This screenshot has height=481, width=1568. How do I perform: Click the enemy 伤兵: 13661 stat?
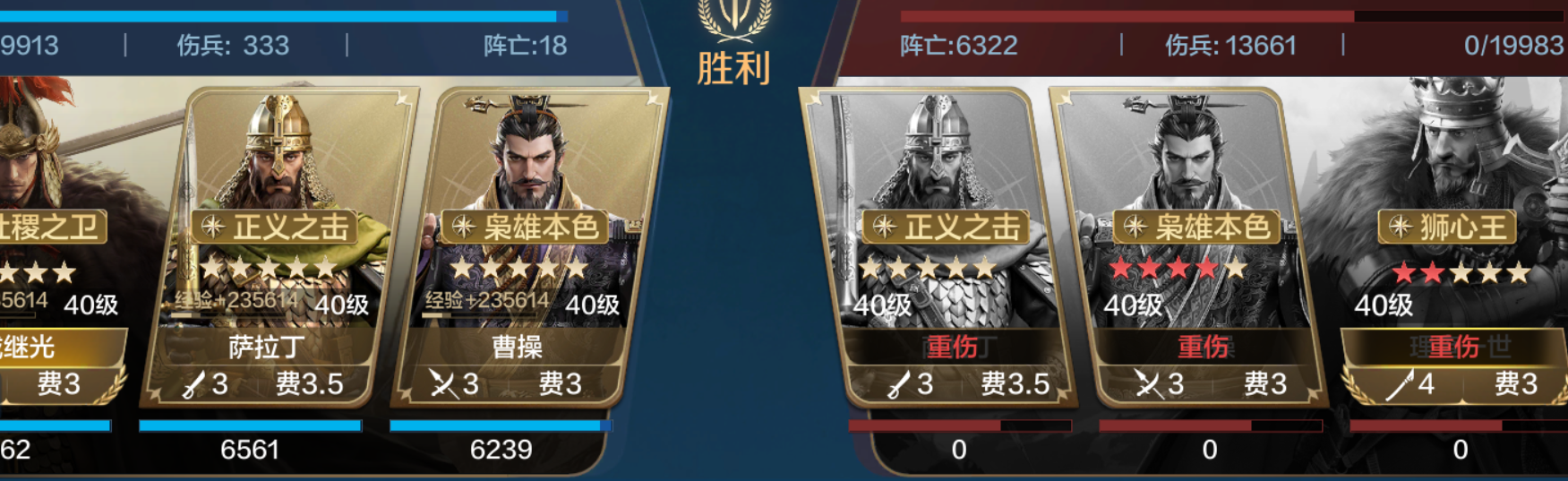(1230, 46)
